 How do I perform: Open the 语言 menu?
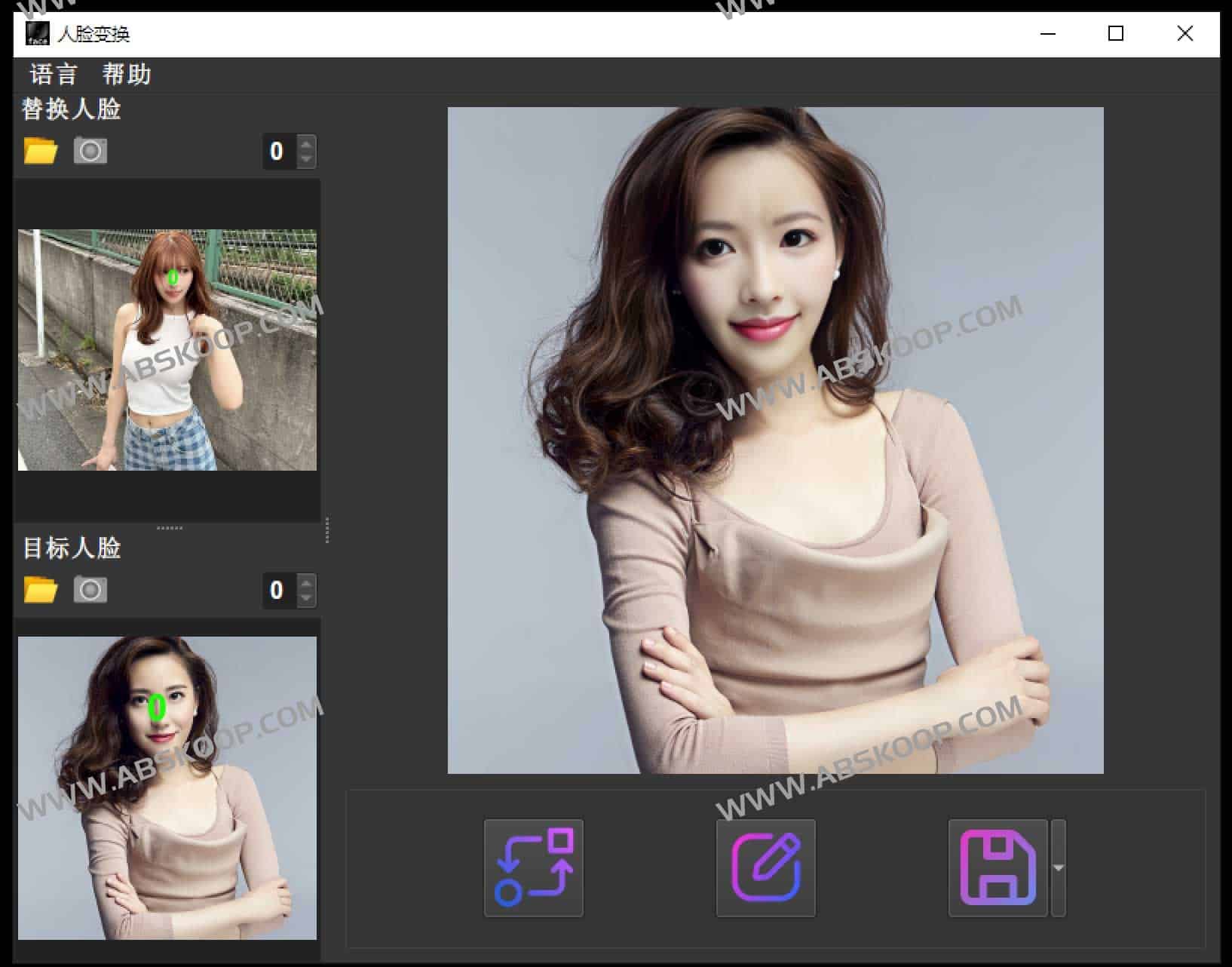click(54, 75)
